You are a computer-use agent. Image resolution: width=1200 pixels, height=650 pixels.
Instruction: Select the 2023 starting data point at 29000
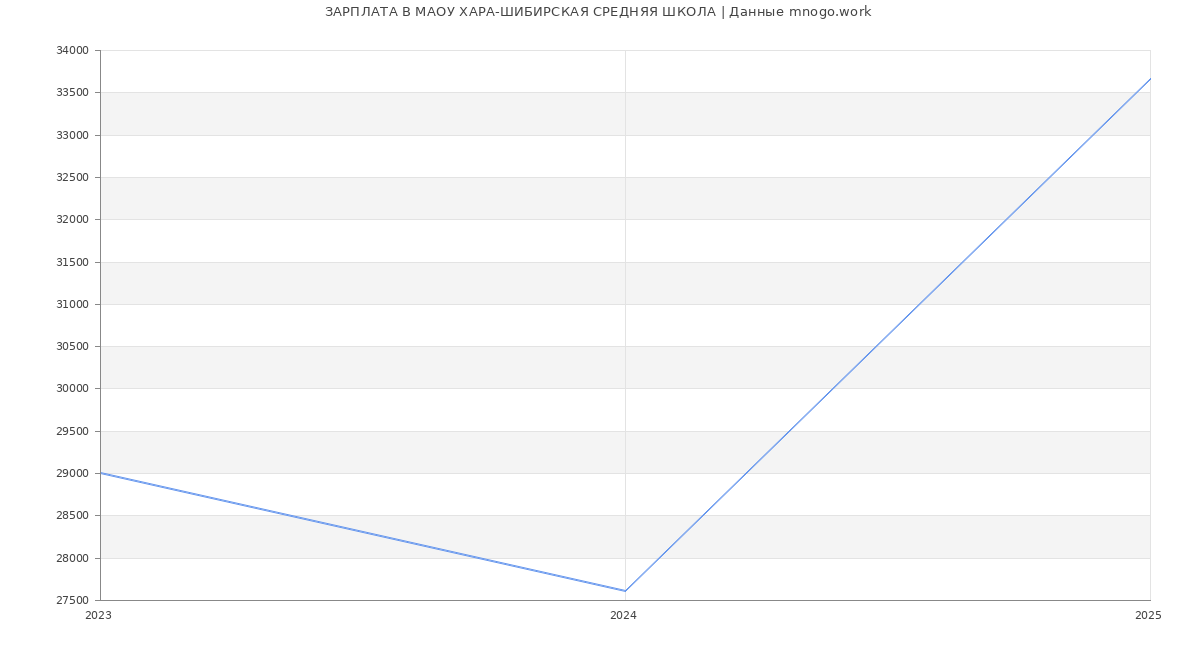coord(101,473)
